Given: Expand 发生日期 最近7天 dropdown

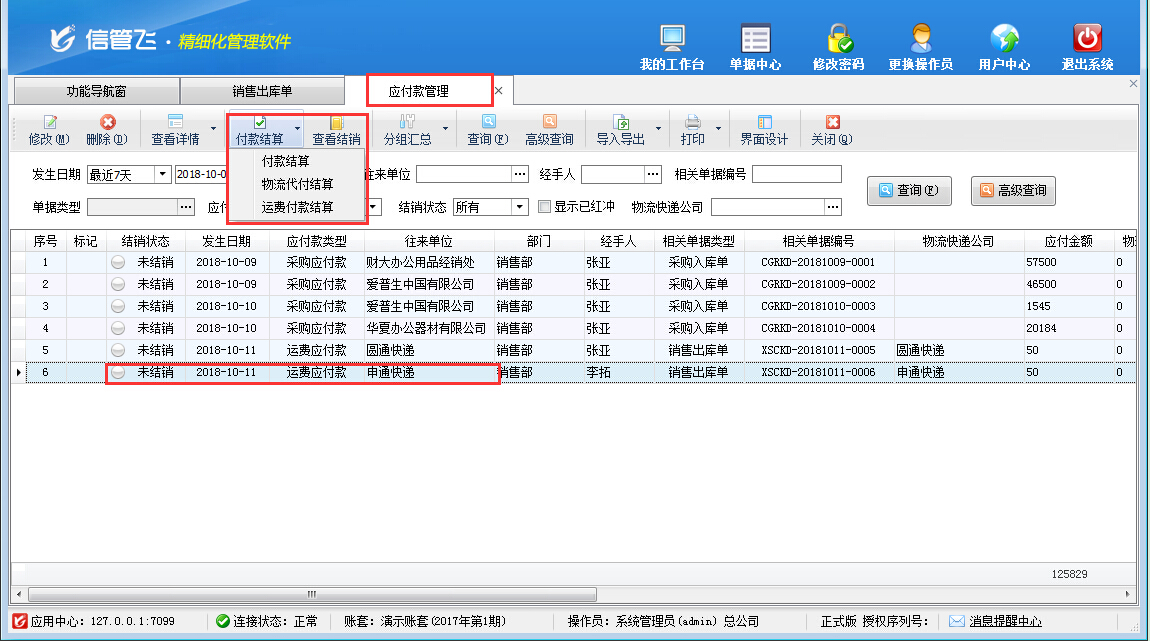Looking at the screenshot, I should 163,175.
